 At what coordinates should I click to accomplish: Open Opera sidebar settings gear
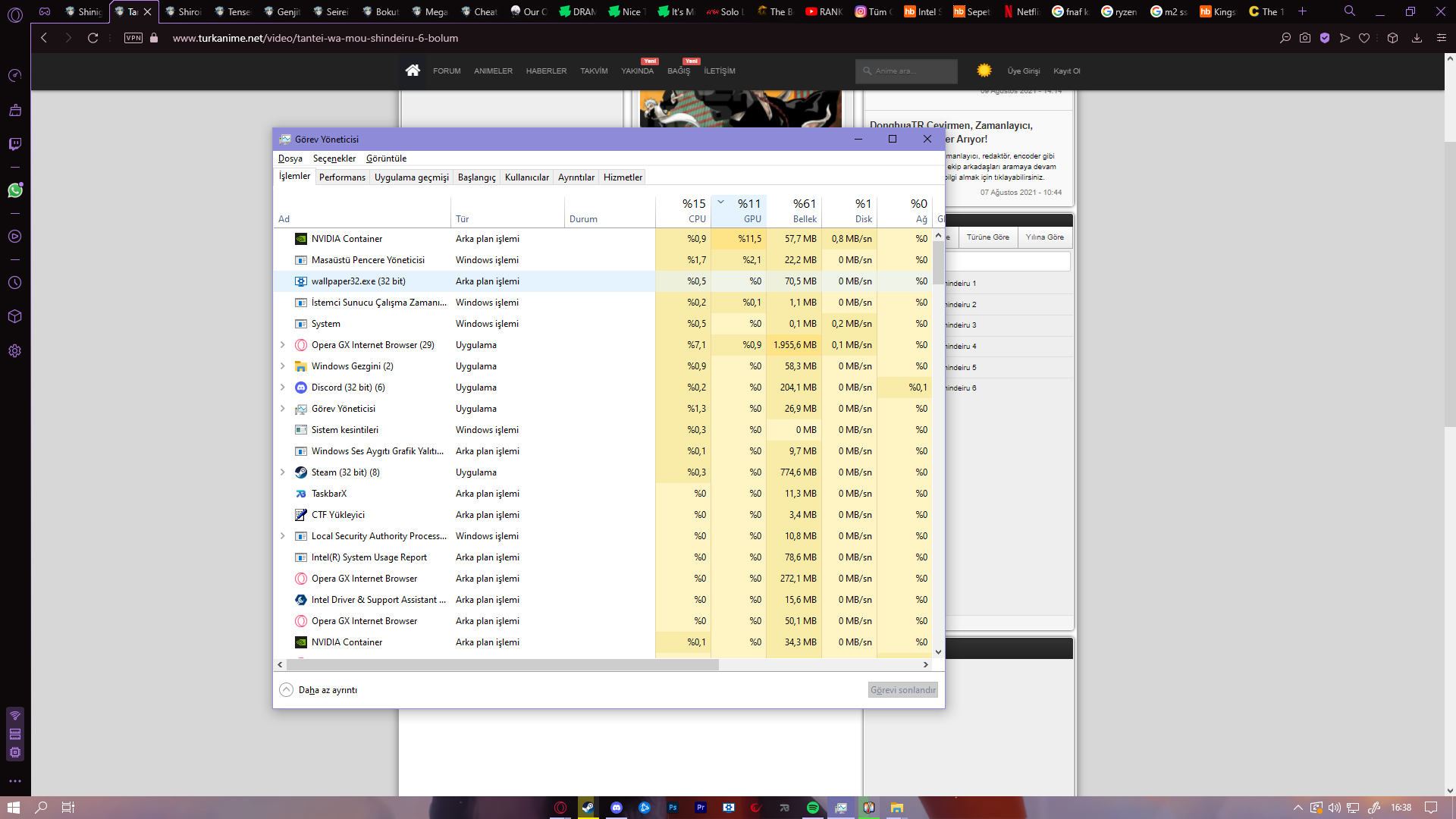(x=14, y=351)
